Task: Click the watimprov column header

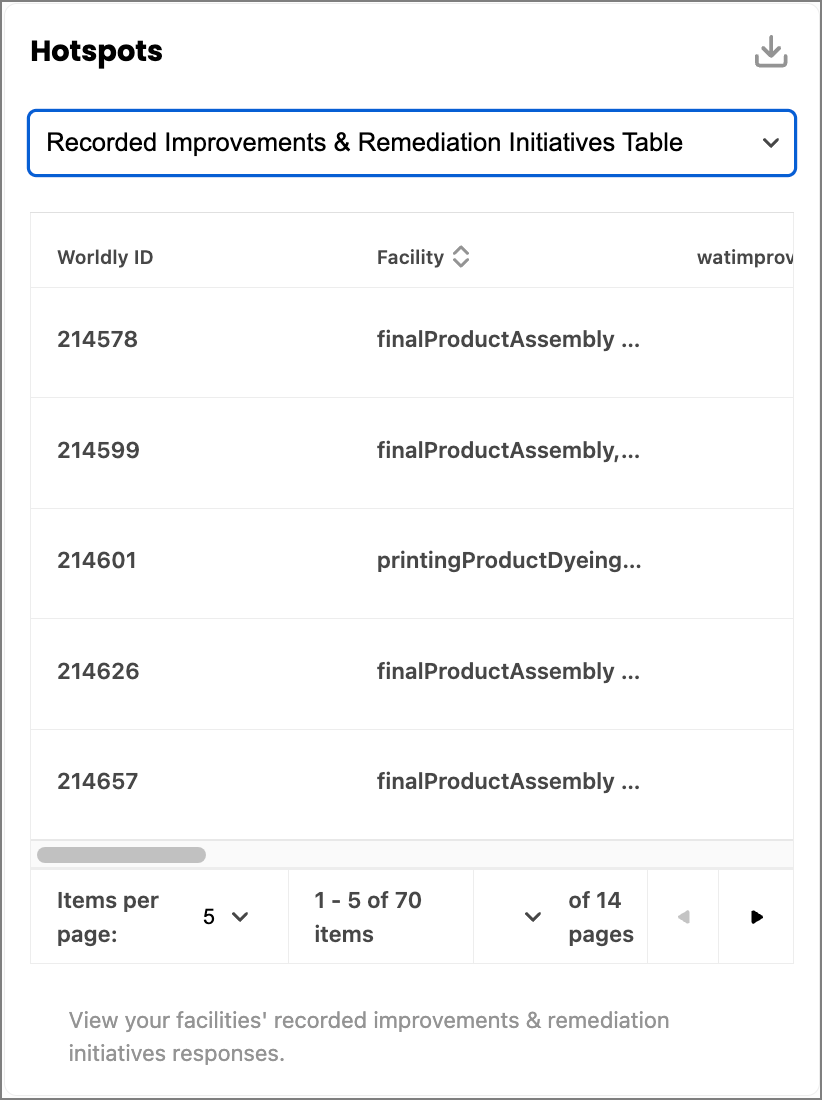Action: [x=745, y=257]
